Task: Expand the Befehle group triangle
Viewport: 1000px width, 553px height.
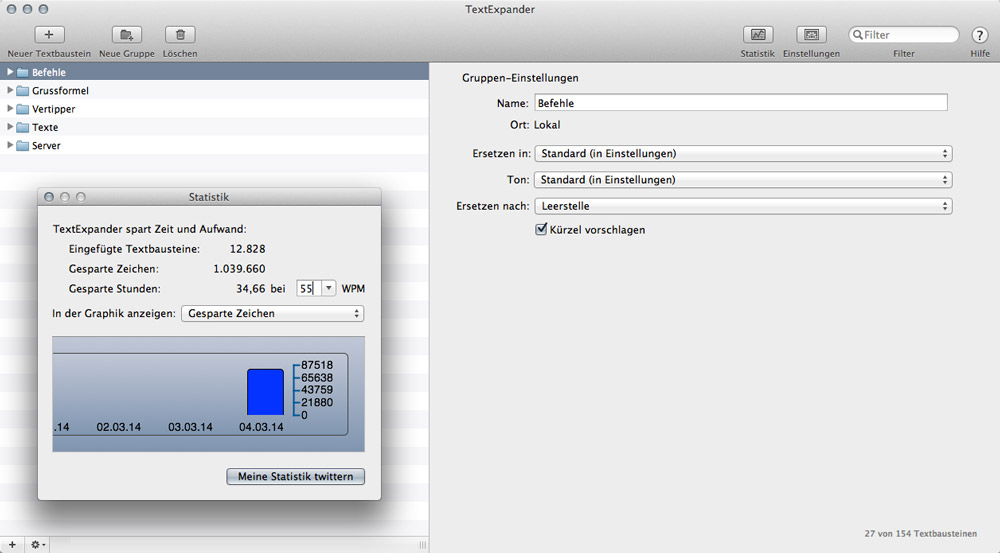Action: coord(10,72)
